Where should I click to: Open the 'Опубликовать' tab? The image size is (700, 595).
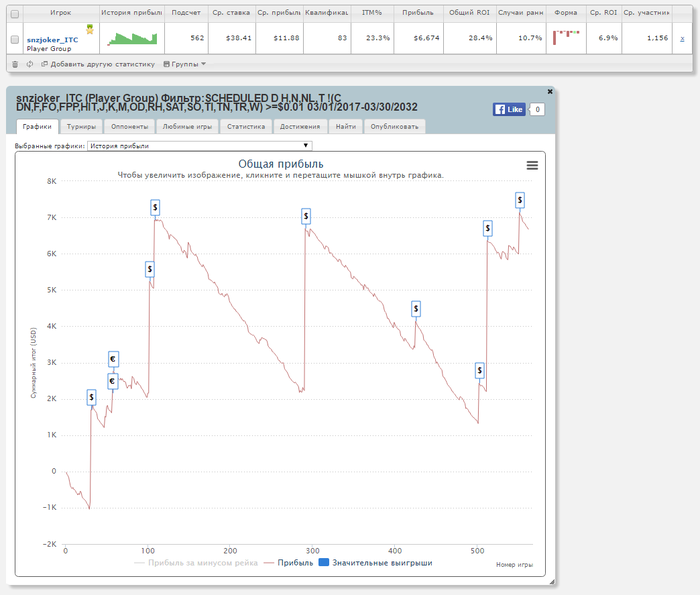point(395,127)
